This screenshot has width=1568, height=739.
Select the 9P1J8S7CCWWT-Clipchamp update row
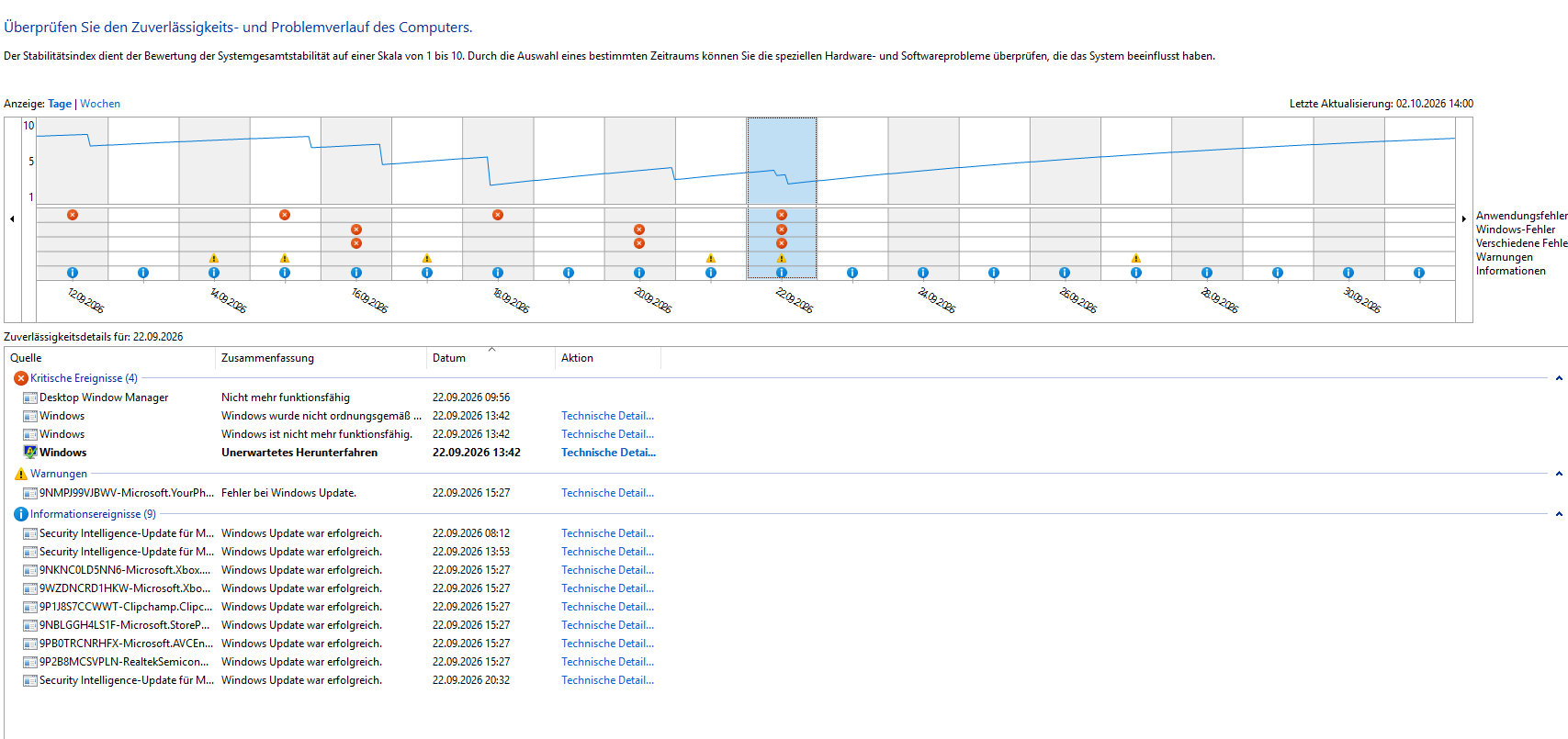[x=338, y=607]
